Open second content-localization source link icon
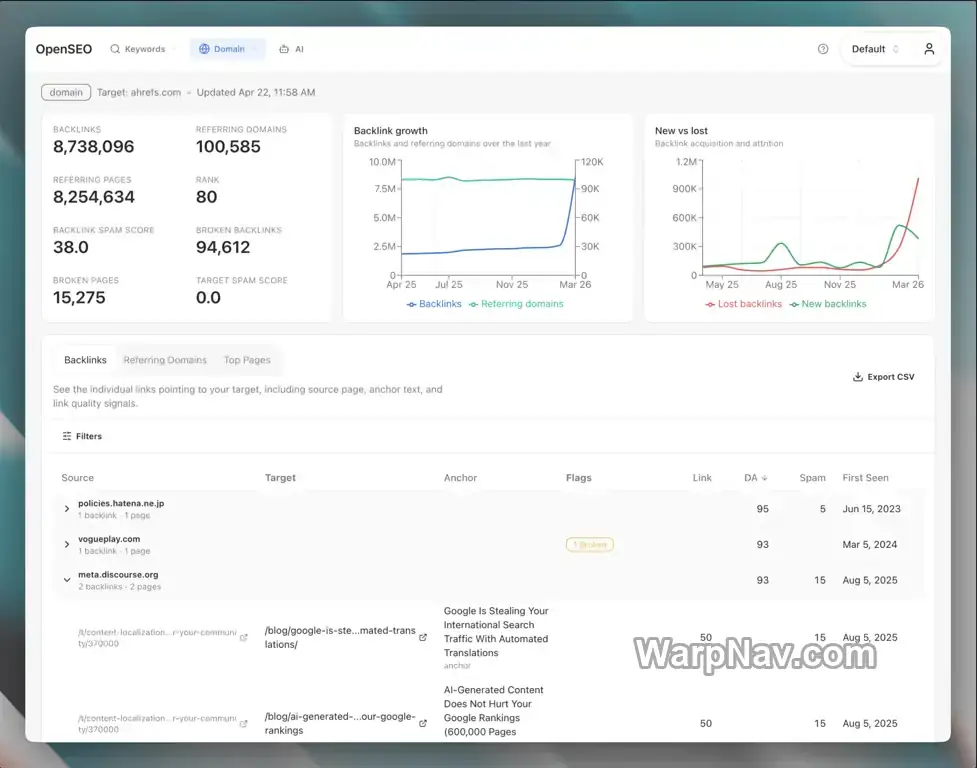Screen dimensions: 977x768 point(244,723)
